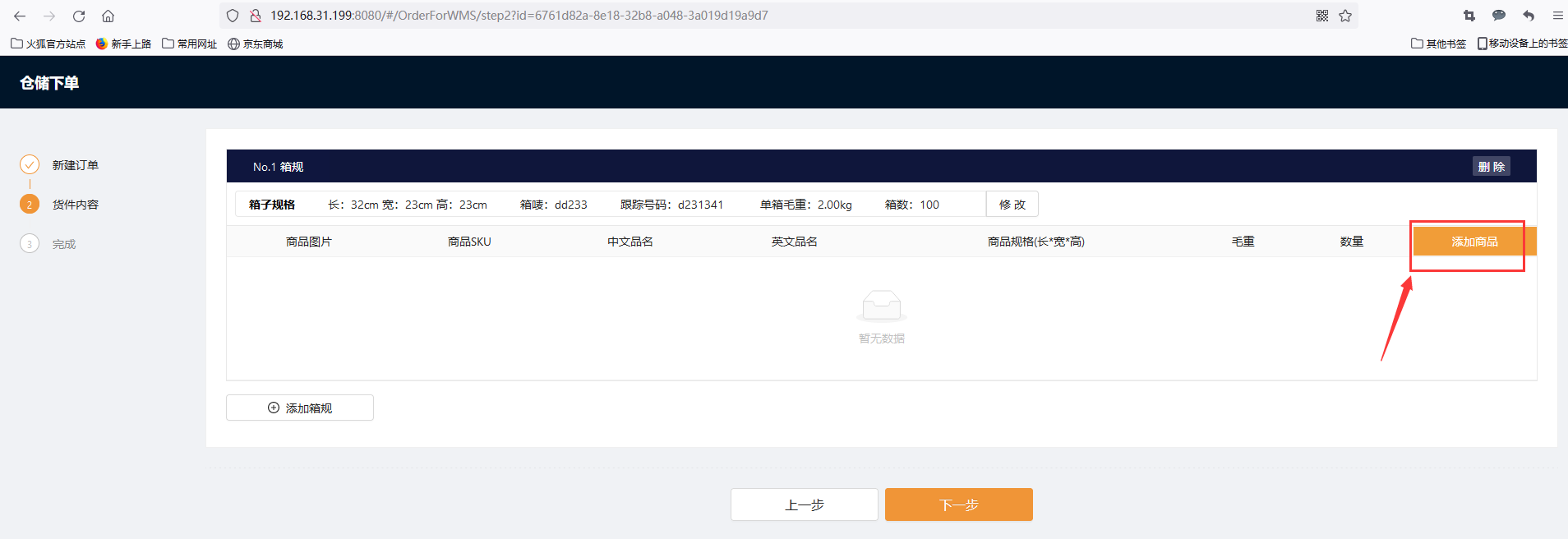Image resolution: width=1568 pixels, height=539 pixels.
Task: Click the chat bubble toolbar icon
Action: pyautogui.click(x=1499, y=16)
